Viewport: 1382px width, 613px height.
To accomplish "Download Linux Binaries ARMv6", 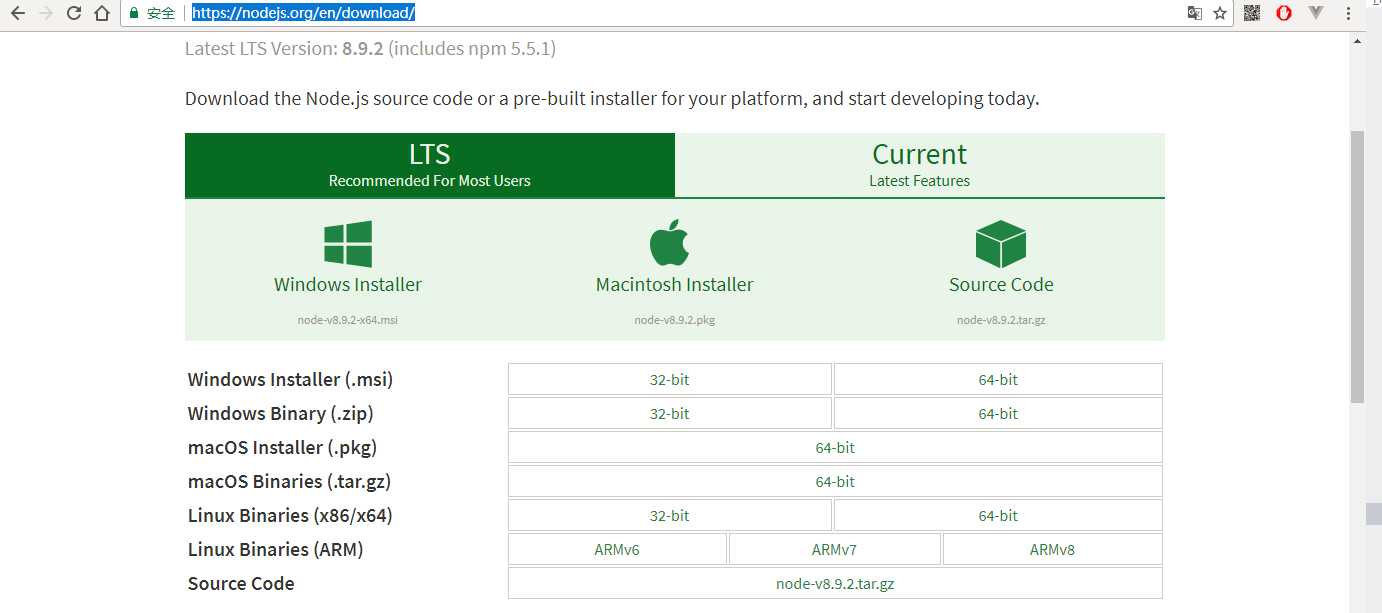I will [x=617, y=549].
